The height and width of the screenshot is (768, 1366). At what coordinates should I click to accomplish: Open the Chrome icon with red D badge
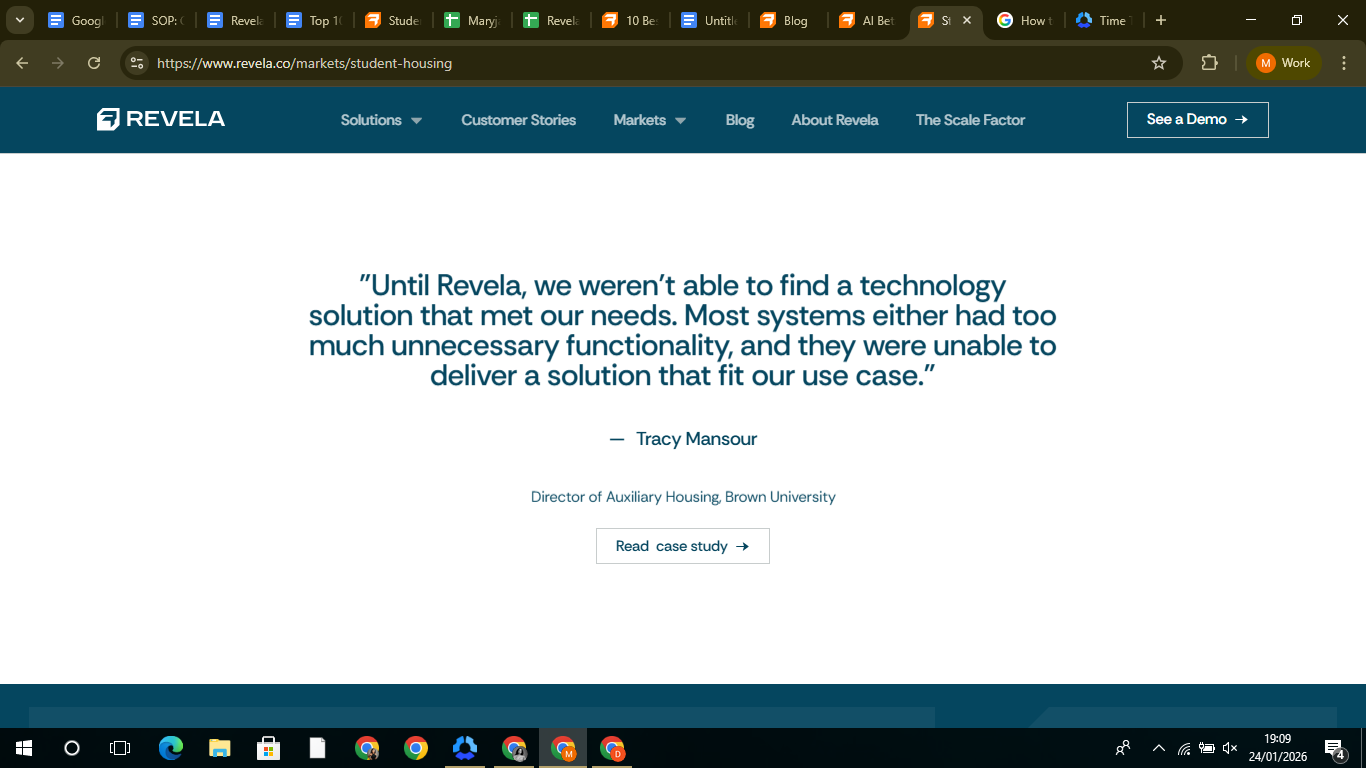tap(613, 748)
